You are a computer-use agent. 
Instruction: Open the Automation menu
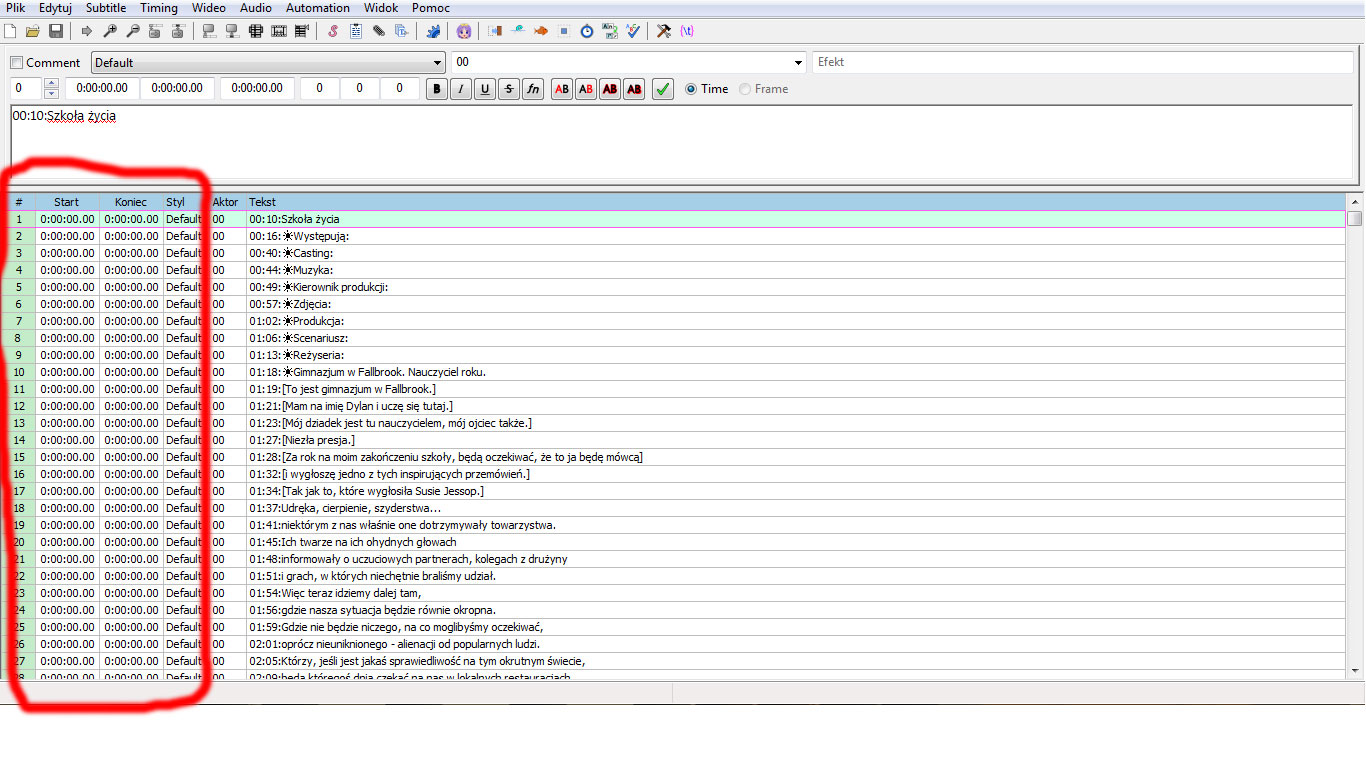click(x=318, y=8)
